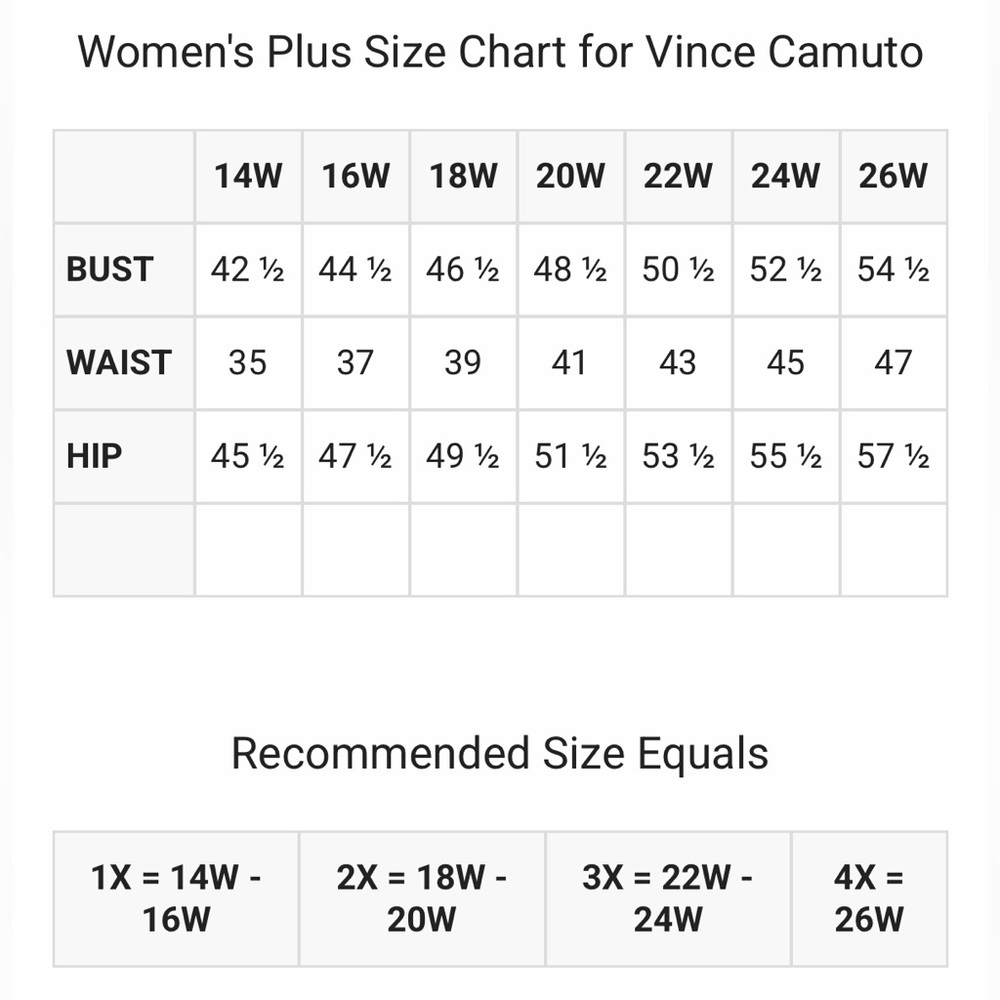Click the Recommended Size Equals heading
Image resolution: width=1000 pixels, height=1000 pixels.
tap(500, 753)
